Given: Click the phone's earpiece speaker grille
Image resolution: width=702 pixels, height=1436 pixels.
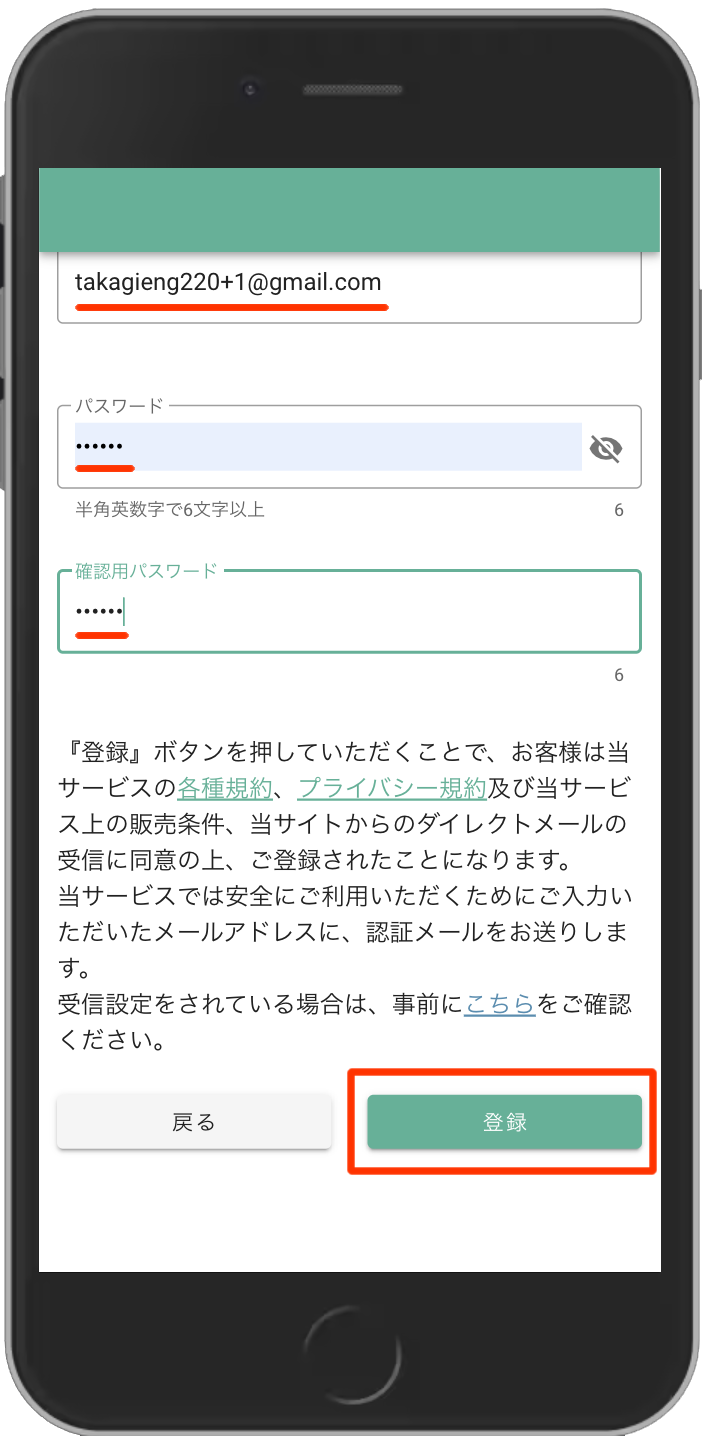Looking at the screenshot, I should coord(351,89).
